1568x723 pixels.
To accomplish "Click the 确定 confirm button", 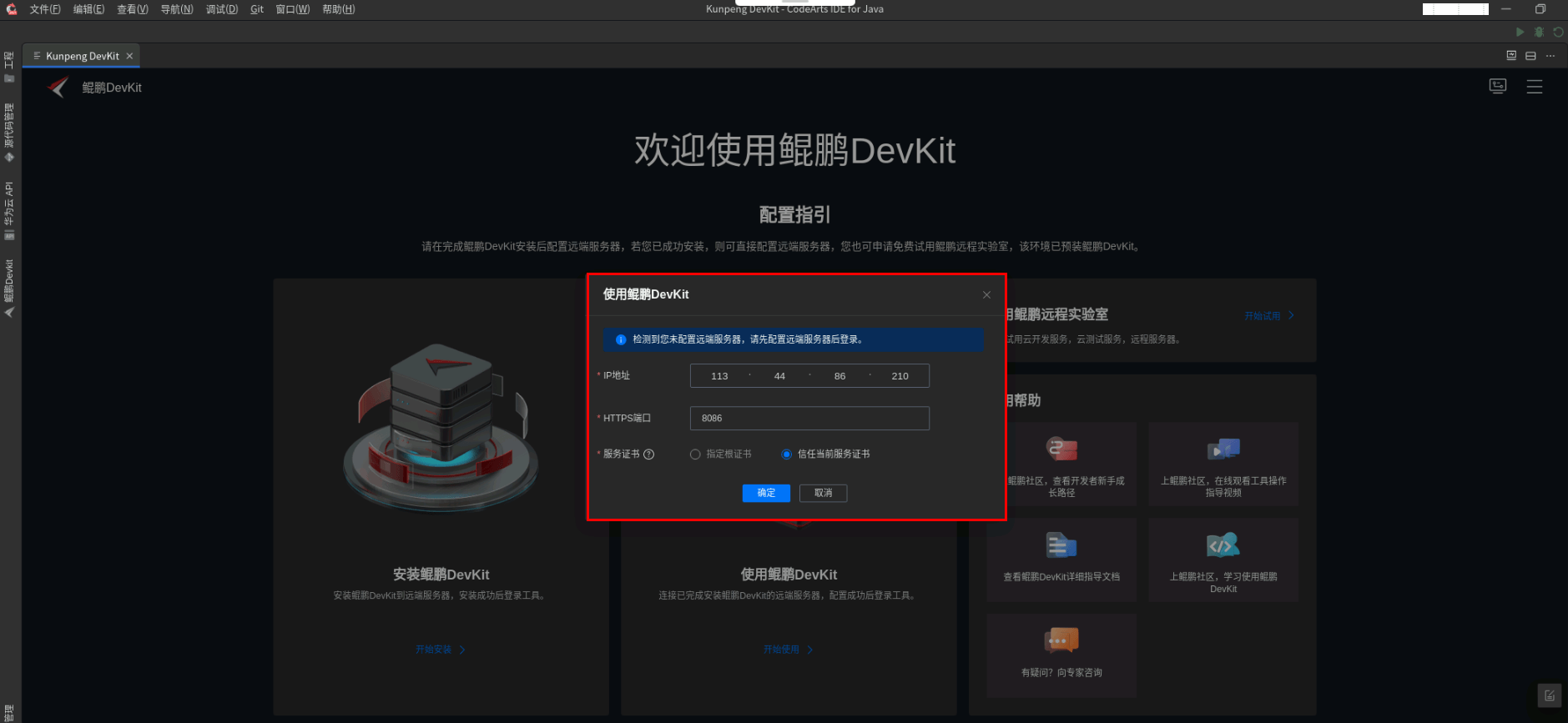I will (x=766, y=493).
